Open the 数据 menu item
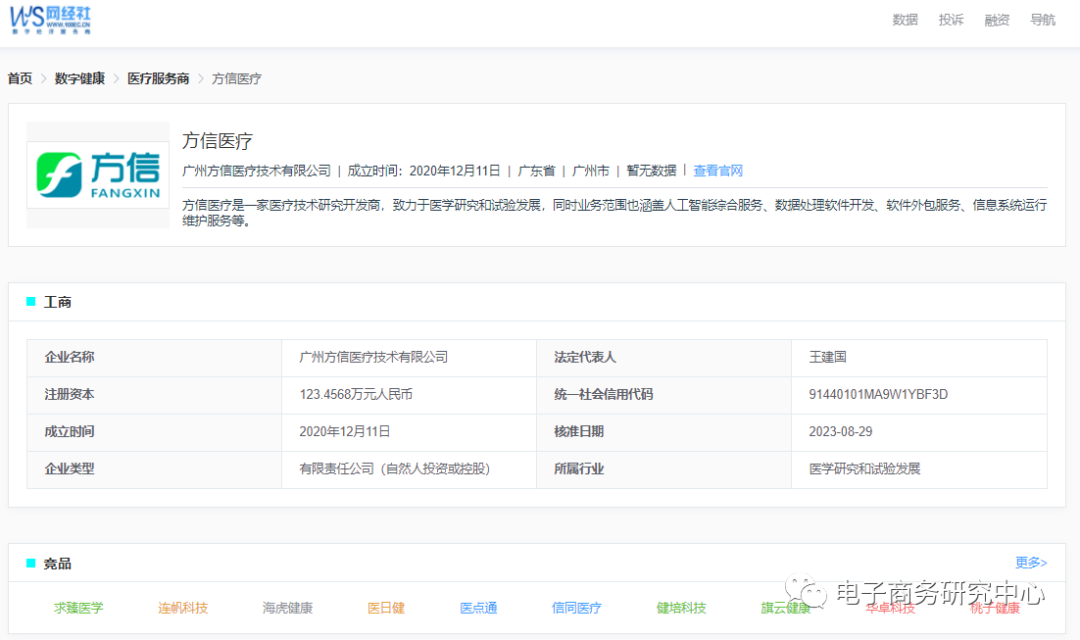 (904, 19)
